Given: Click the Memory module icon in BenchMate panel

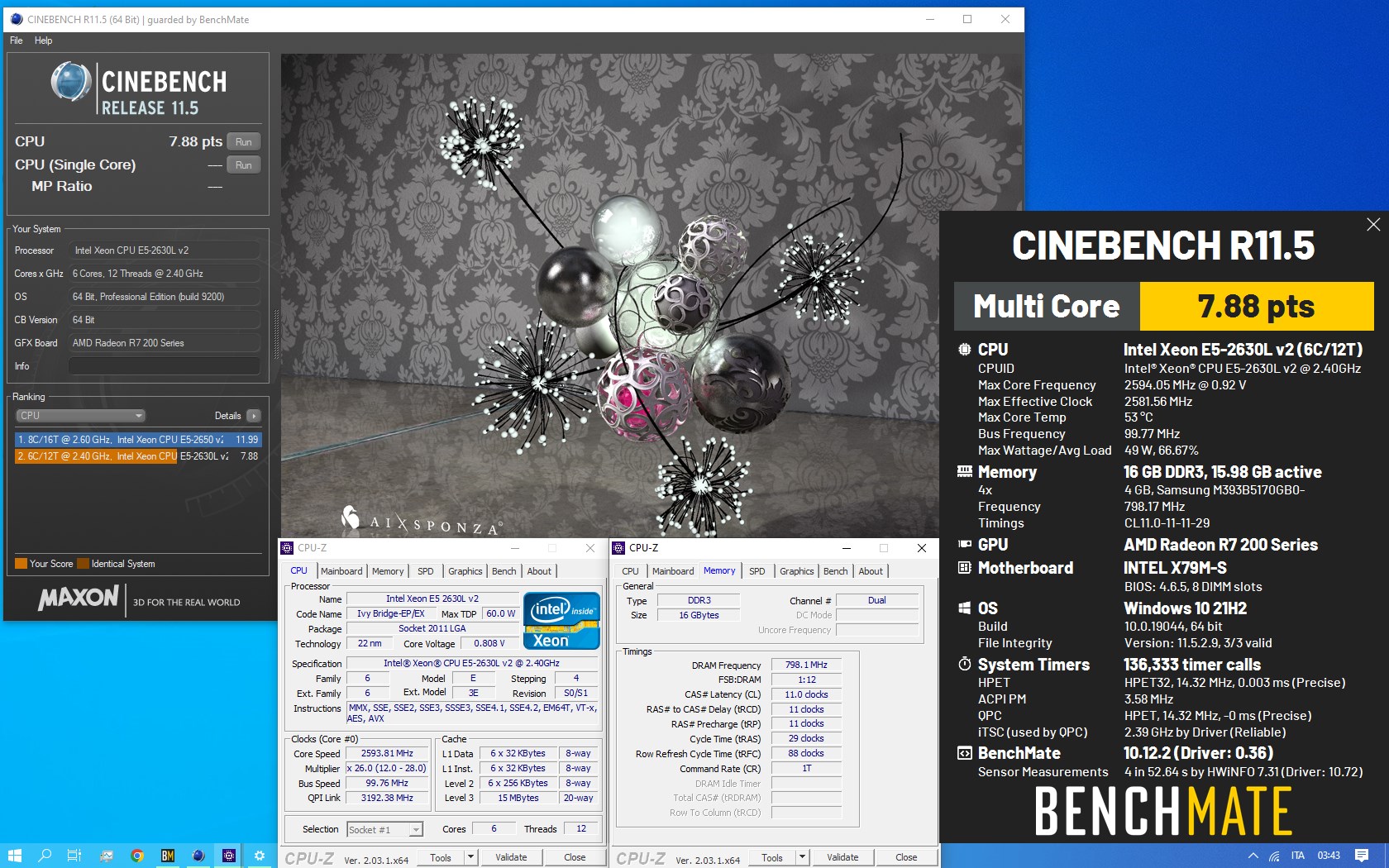Looking at the screenshot, I should tap(964, 472).
